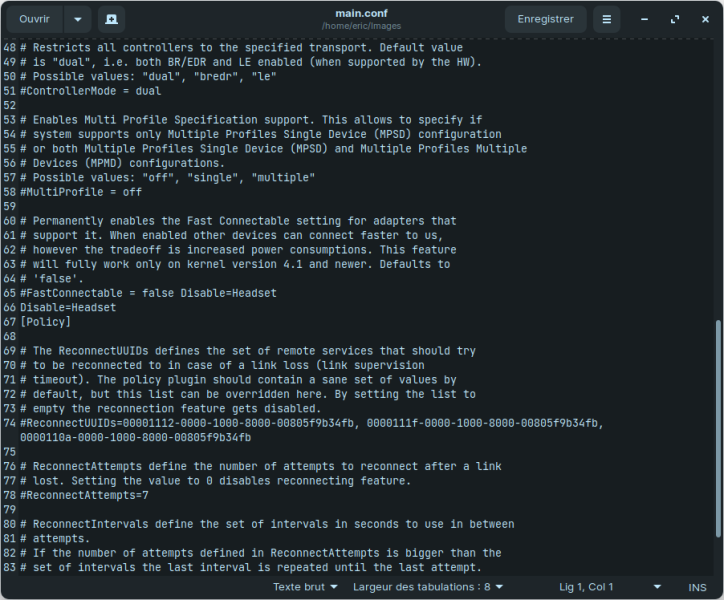This screenshot has width=724, height=600.
Task: Click line 57 possible values off single multiple
Action: click(167, 178)
